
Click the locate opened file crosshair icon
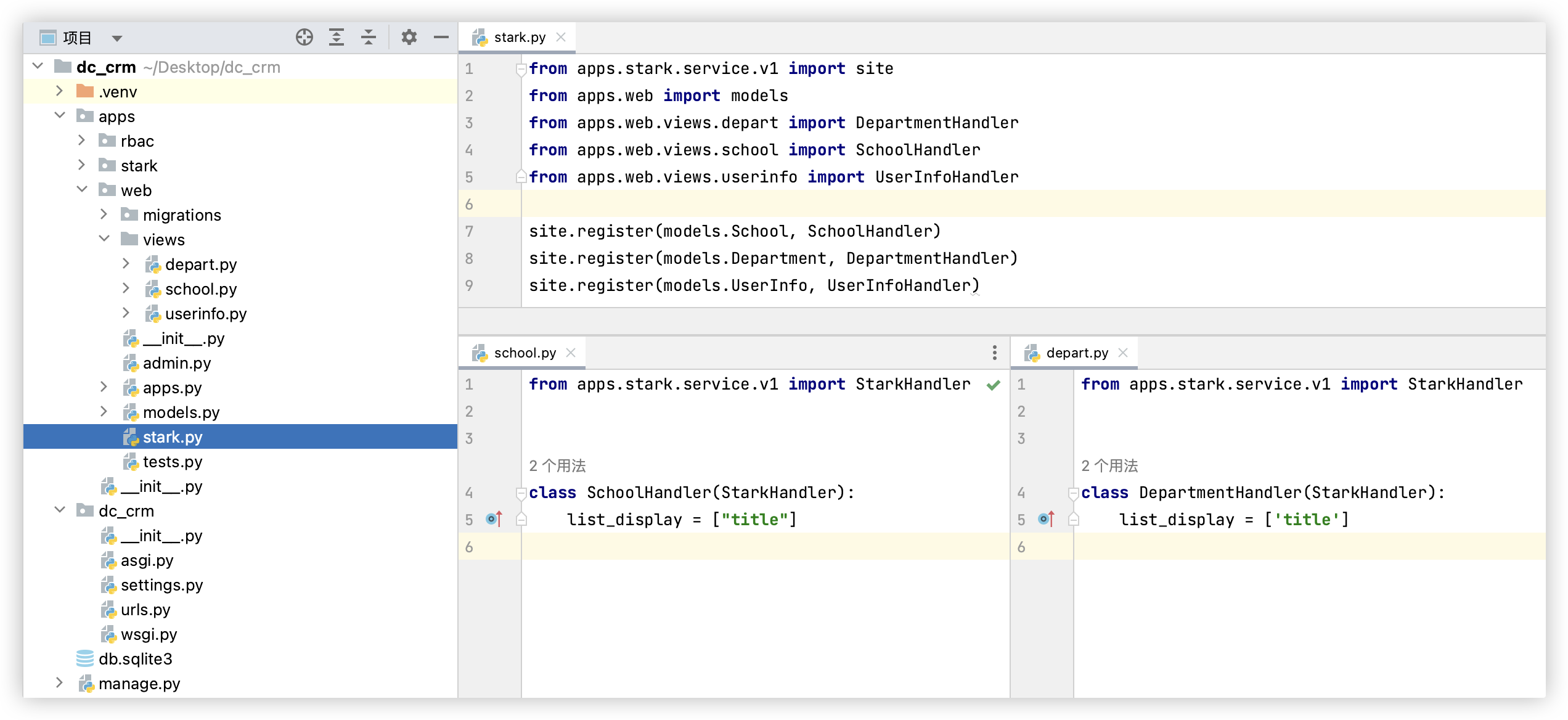pos(304,38)
